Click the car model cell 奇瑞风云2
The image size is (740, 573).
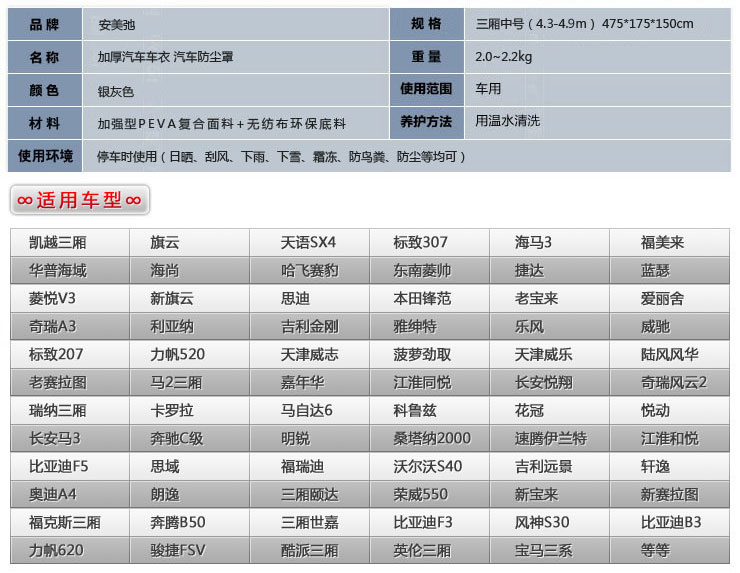(669, 382)
